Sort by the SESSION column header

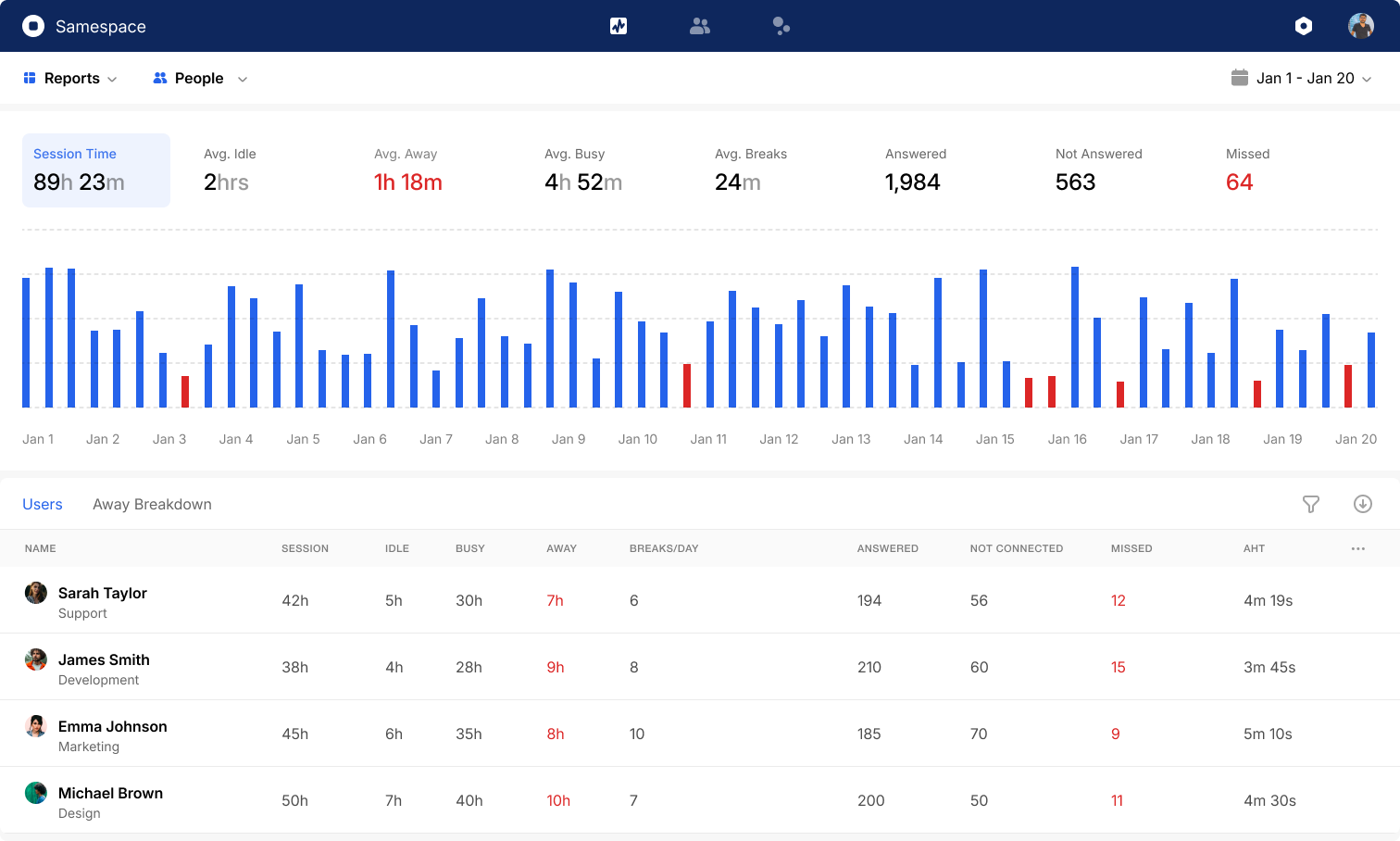pyautogui.click(x=305, y=548)
